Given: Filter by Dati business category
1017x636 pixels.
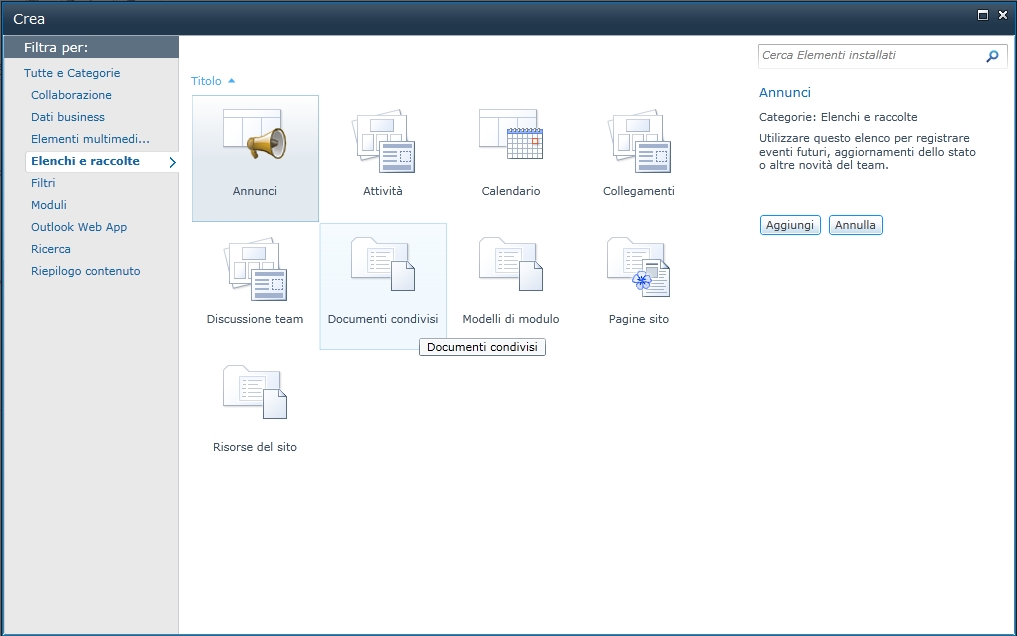Looking at the screenshot, I should point(67,117).
